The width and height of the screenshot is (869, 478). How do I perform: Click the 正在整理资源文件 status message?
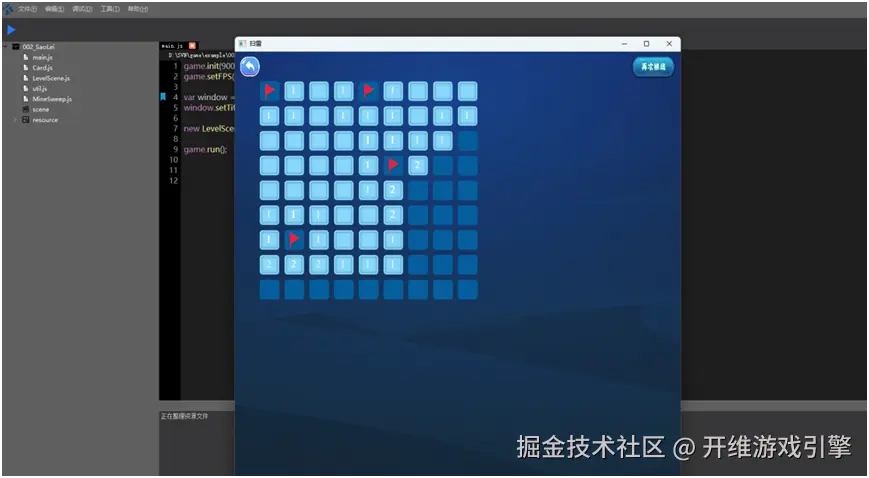tap(185, 416)
